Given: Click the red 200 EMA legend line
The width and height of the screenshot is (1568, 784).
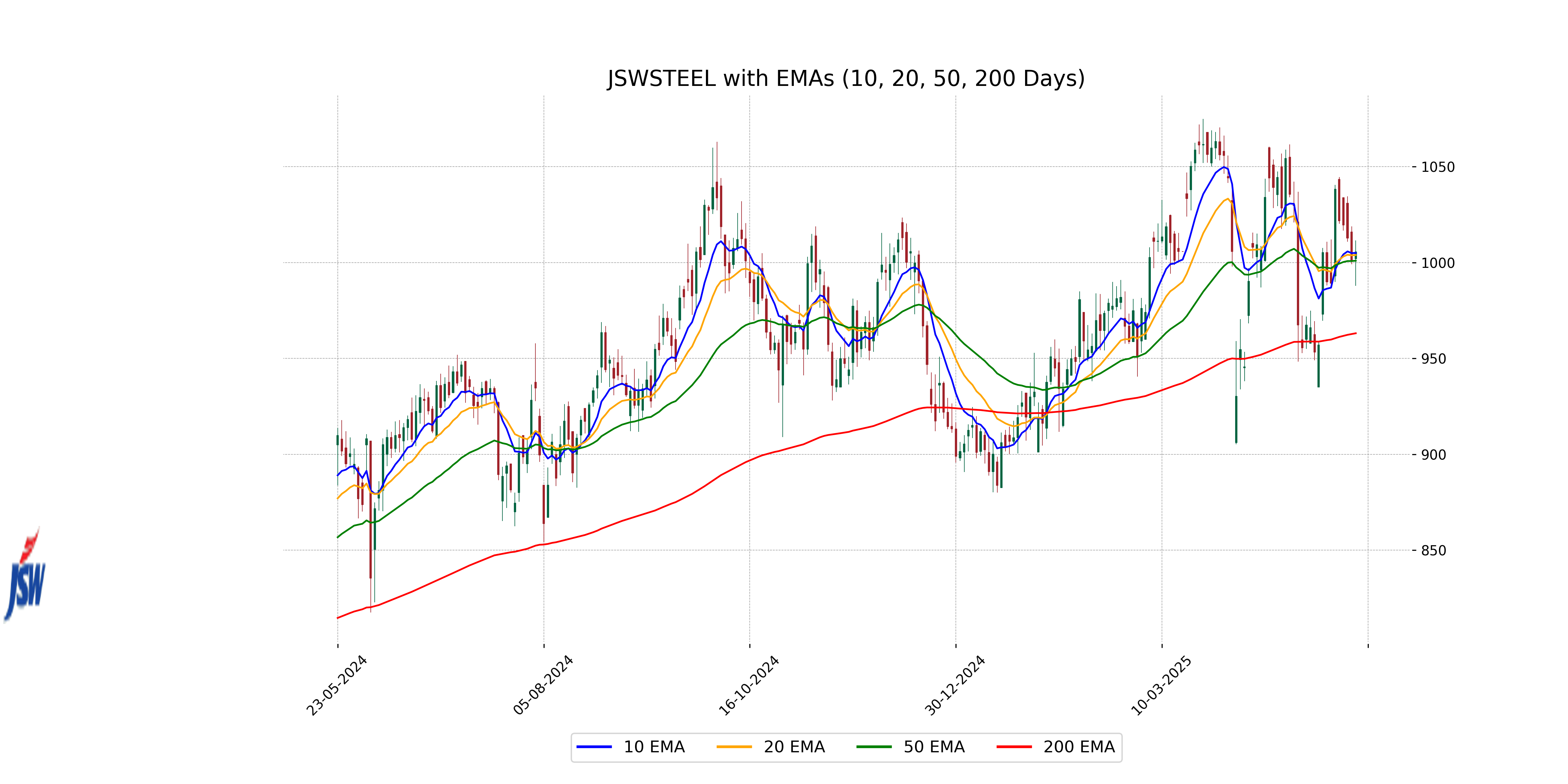Looking at the screenshot, I should [1013, 747].
